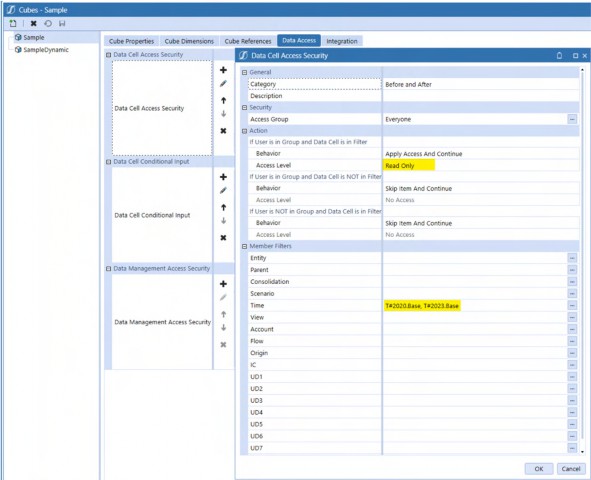Add a Data Management Access Security item
591x480 pixels.
tap(223, 284)
